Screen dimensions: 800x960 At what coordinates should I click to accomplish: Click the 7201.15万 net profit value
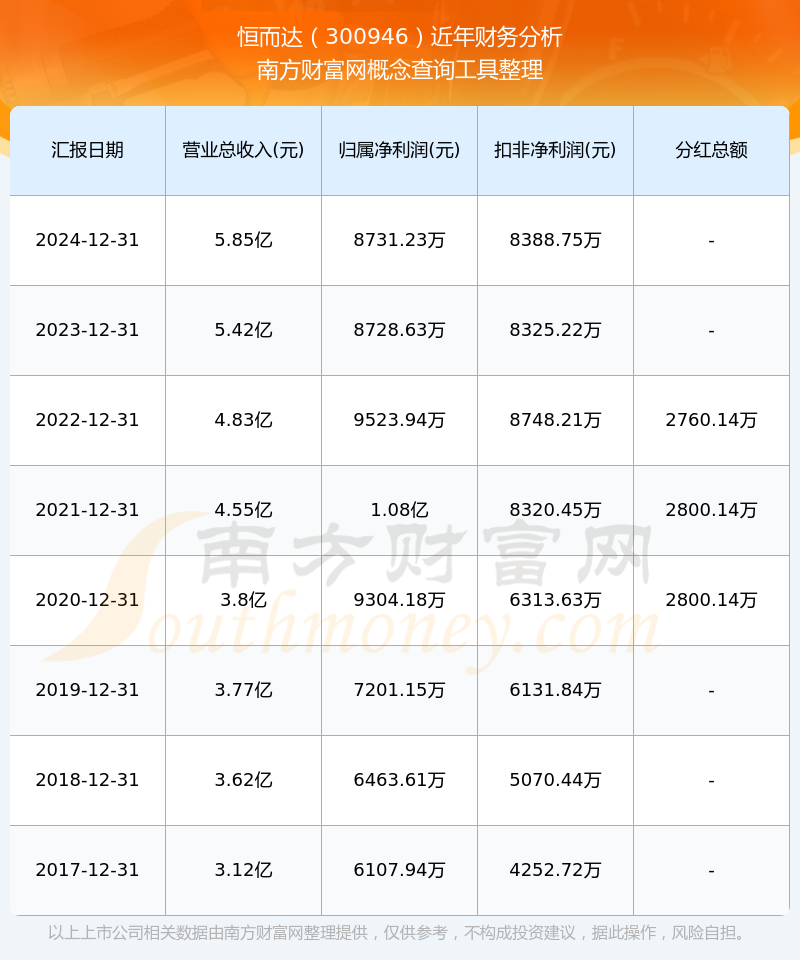(x=399, y=690)
